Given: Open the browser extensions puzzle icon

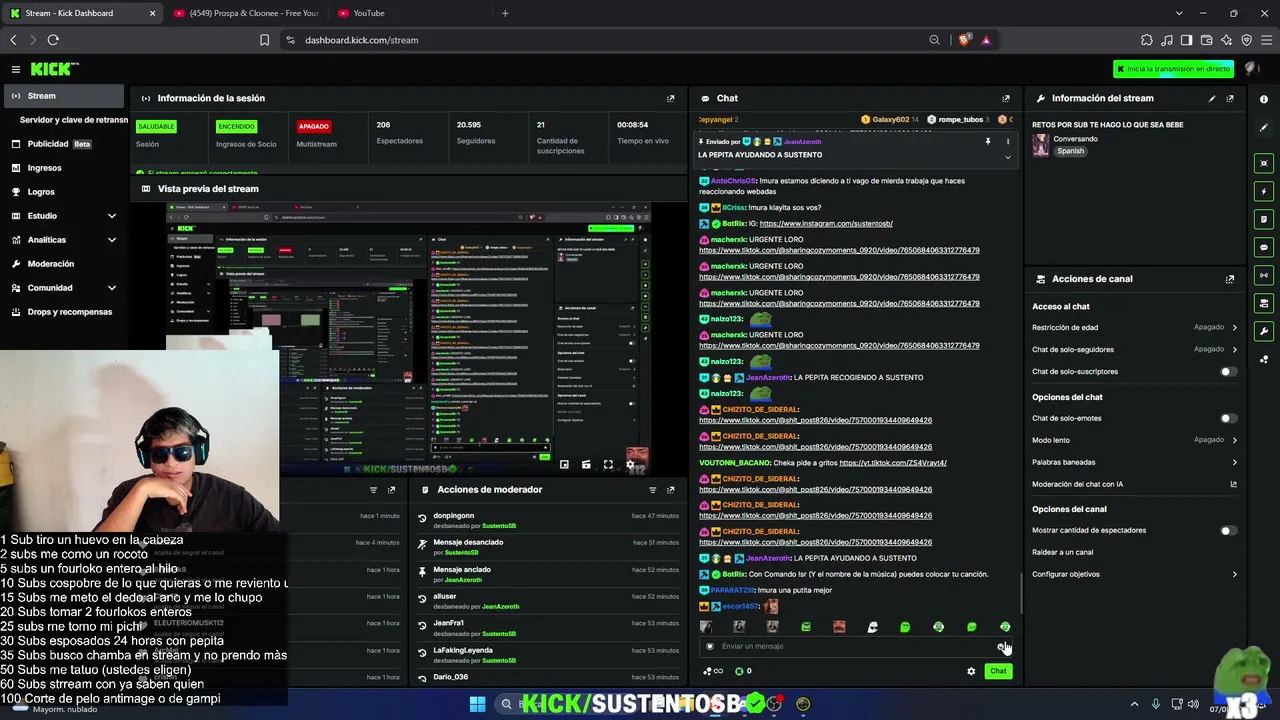Looking at the screenshot, I should point(1146,40).
